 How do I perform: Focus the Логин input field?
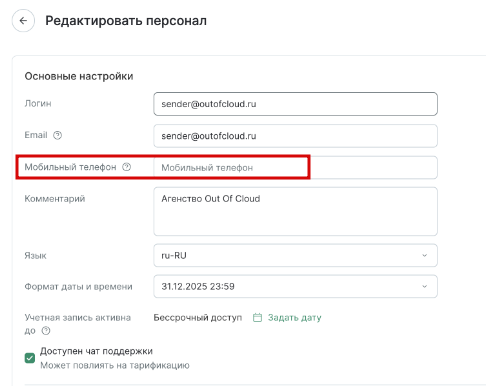click(x=295, y=104)
